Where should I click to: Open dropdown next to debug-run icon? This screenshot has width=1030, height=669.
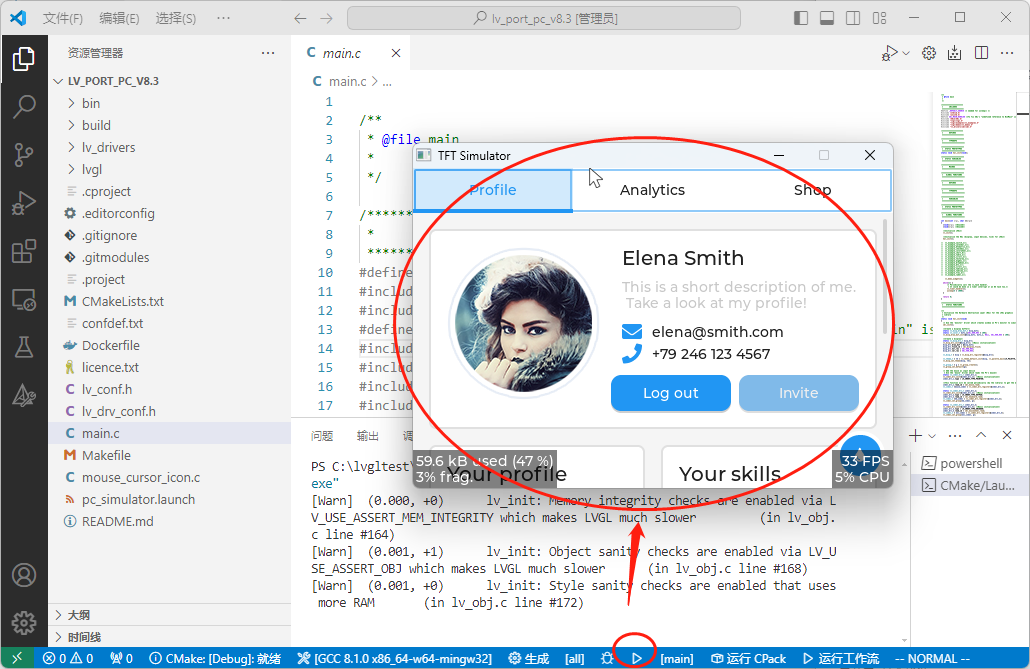point(906,53)
